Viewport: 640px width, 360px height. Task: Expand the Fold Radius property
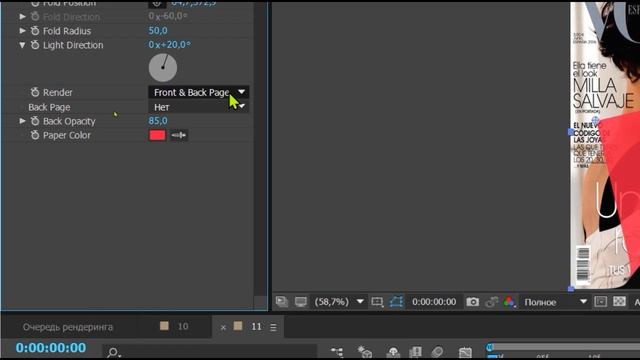point(22,31)
